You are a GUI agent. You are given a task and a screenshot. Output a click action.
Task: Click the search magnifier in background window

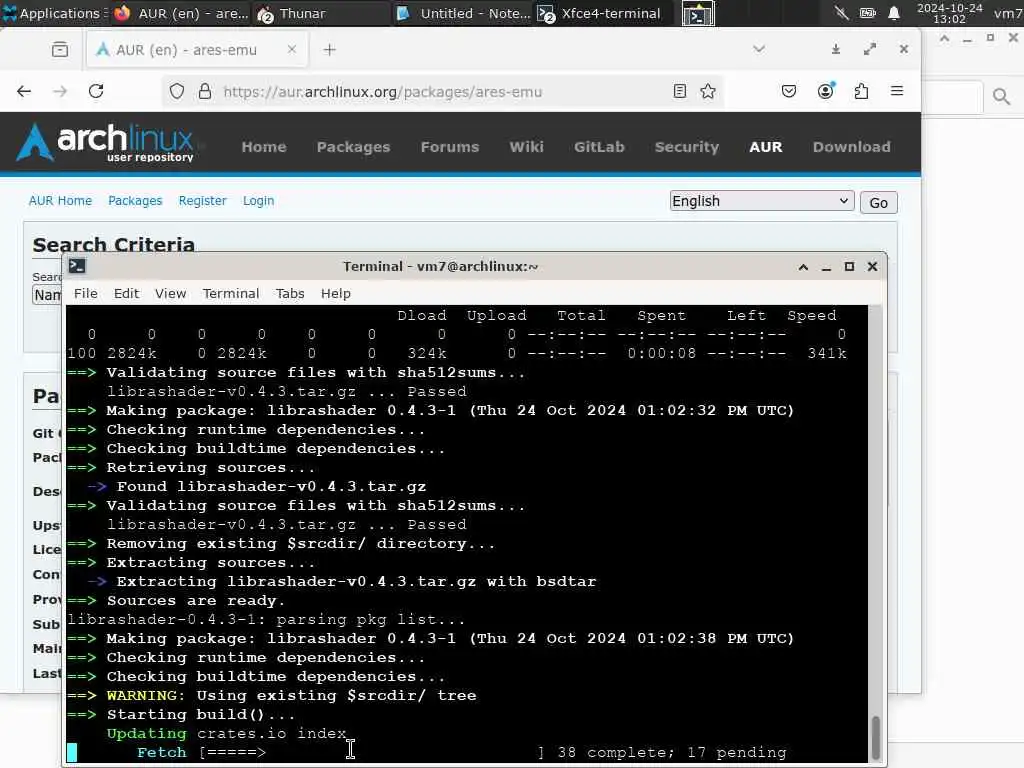click(x=1001, y=97)
